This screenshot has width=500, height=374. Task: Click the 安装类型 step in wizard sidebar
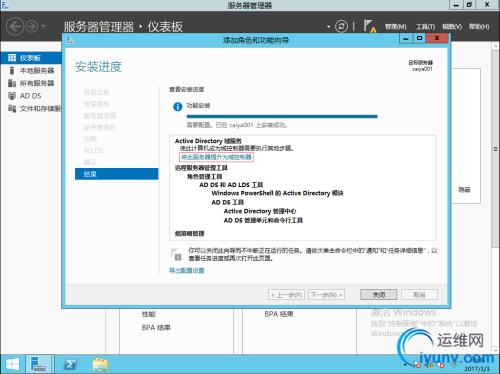[97, 104]
